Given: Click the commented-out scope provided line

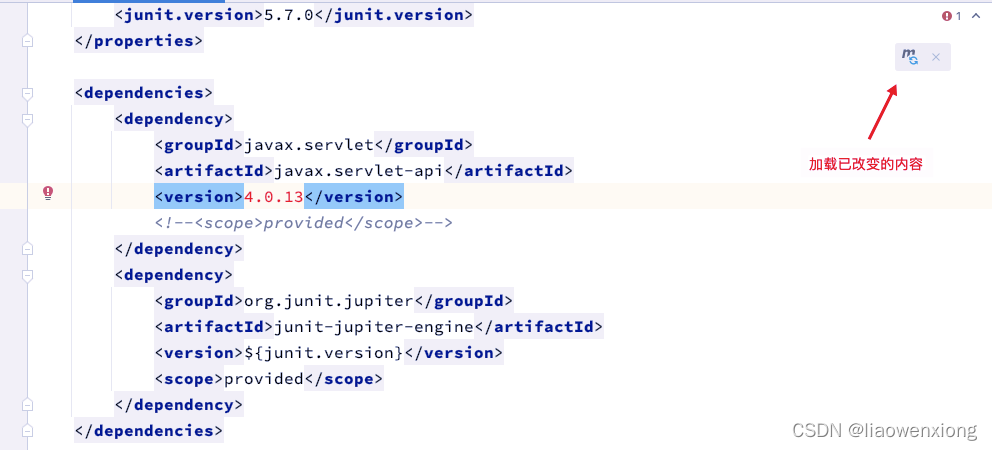Looking at the screenshot, I should click(304, 223).
